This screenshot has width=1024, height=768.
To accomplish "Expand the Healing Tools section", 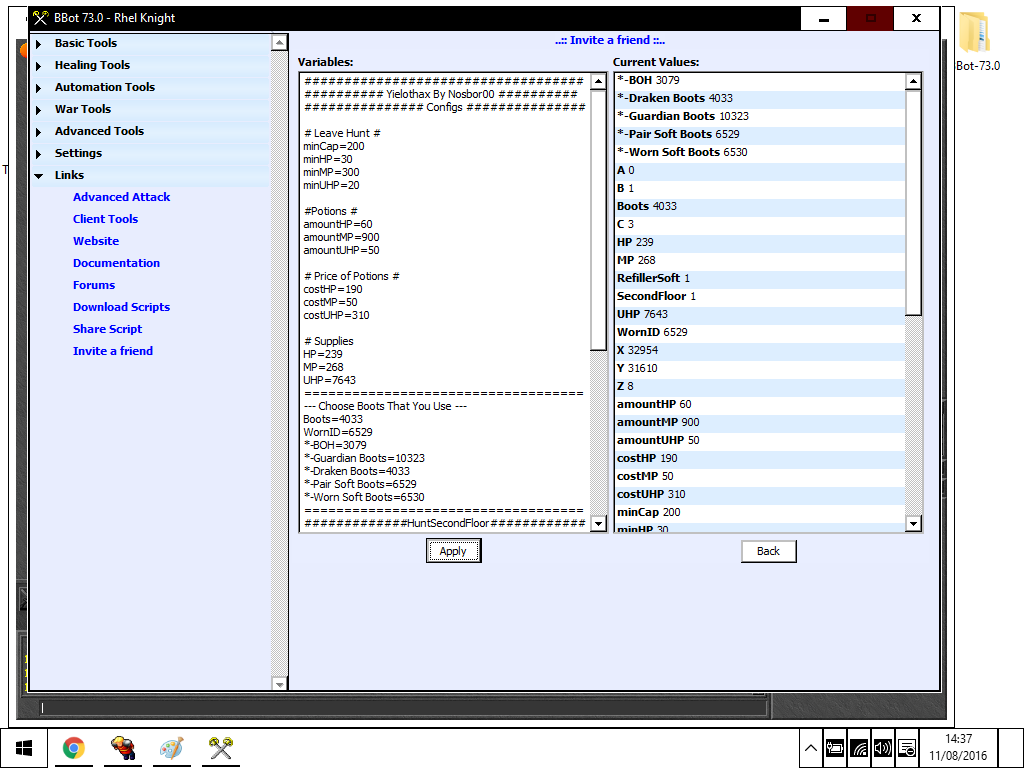I will pos(92,65).
